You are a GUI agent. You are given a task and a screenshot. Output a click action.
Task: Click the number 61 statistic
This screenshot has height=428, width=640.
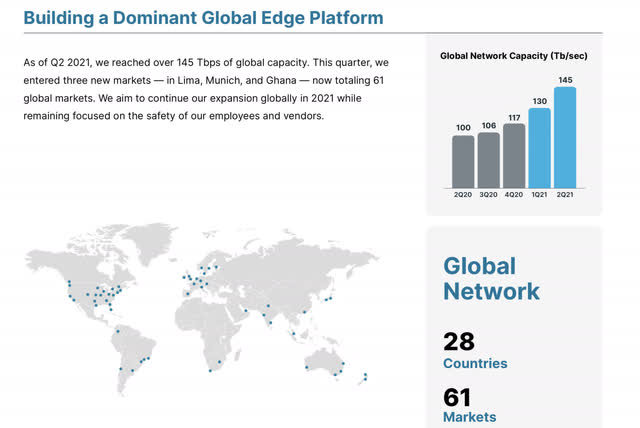(457, 396)
